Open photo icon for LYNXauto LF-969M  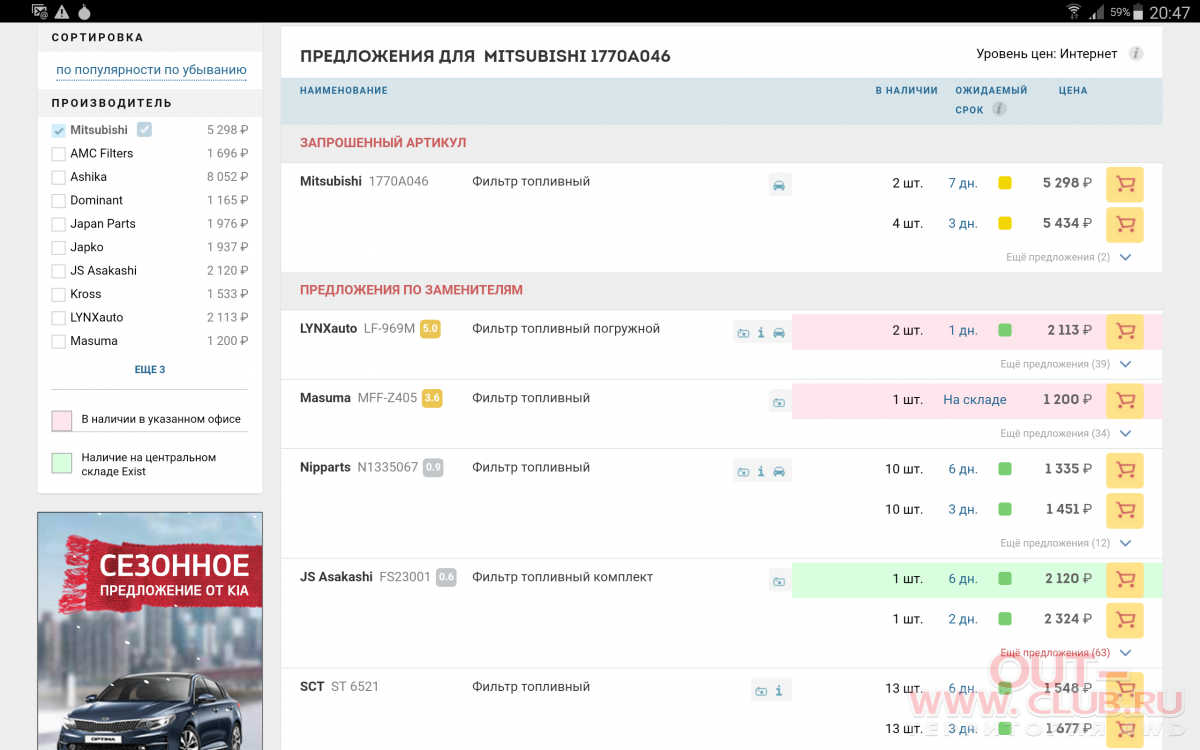tap(743, 332)
